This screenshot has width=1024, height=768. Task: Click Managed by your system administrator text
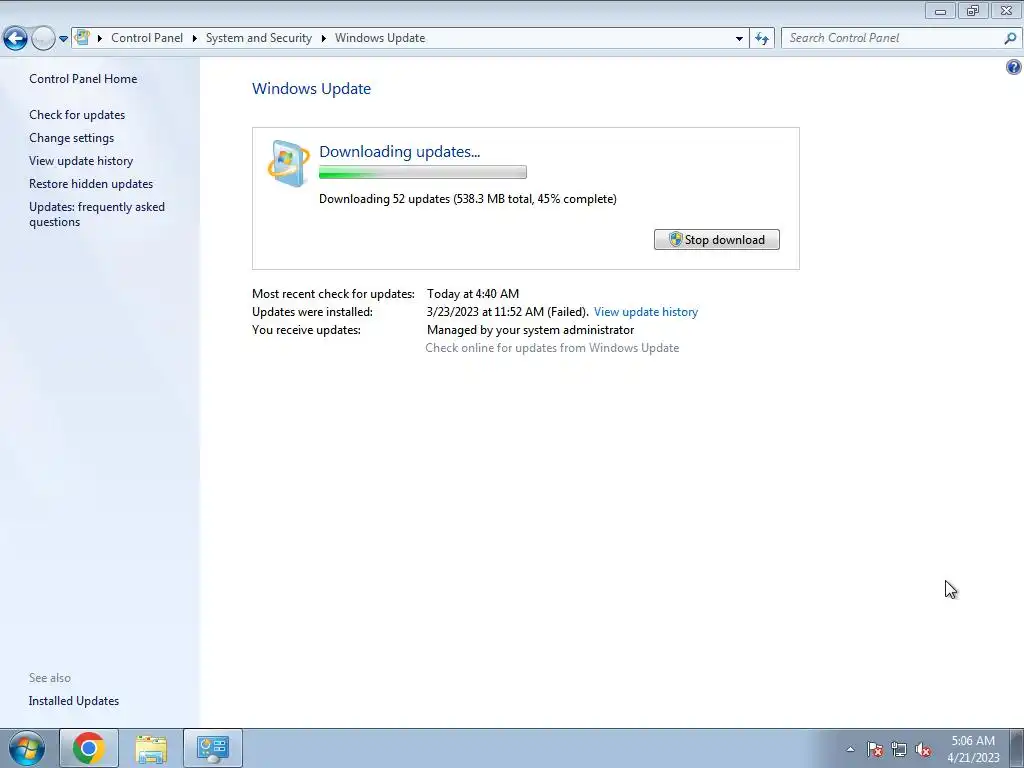[530, 330]
